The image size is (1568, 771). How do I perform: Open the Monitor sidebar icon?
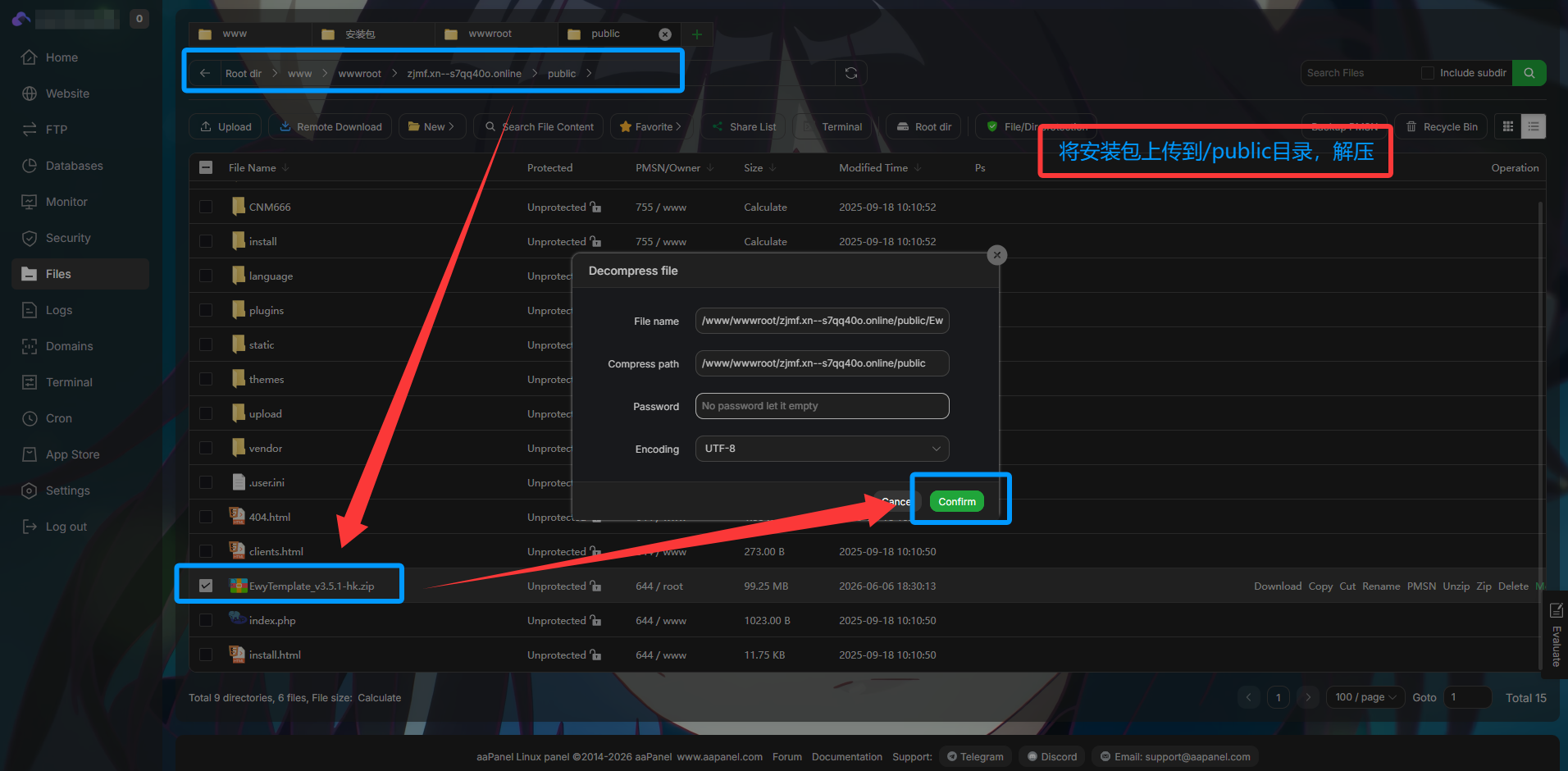click(30, 202)
